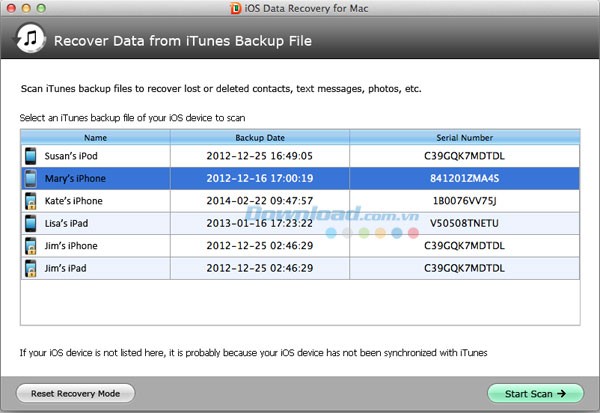The width and height of the screenshot is (600, 413).
Task: Sort by the Serial Number column header
Action: point(464,137)
